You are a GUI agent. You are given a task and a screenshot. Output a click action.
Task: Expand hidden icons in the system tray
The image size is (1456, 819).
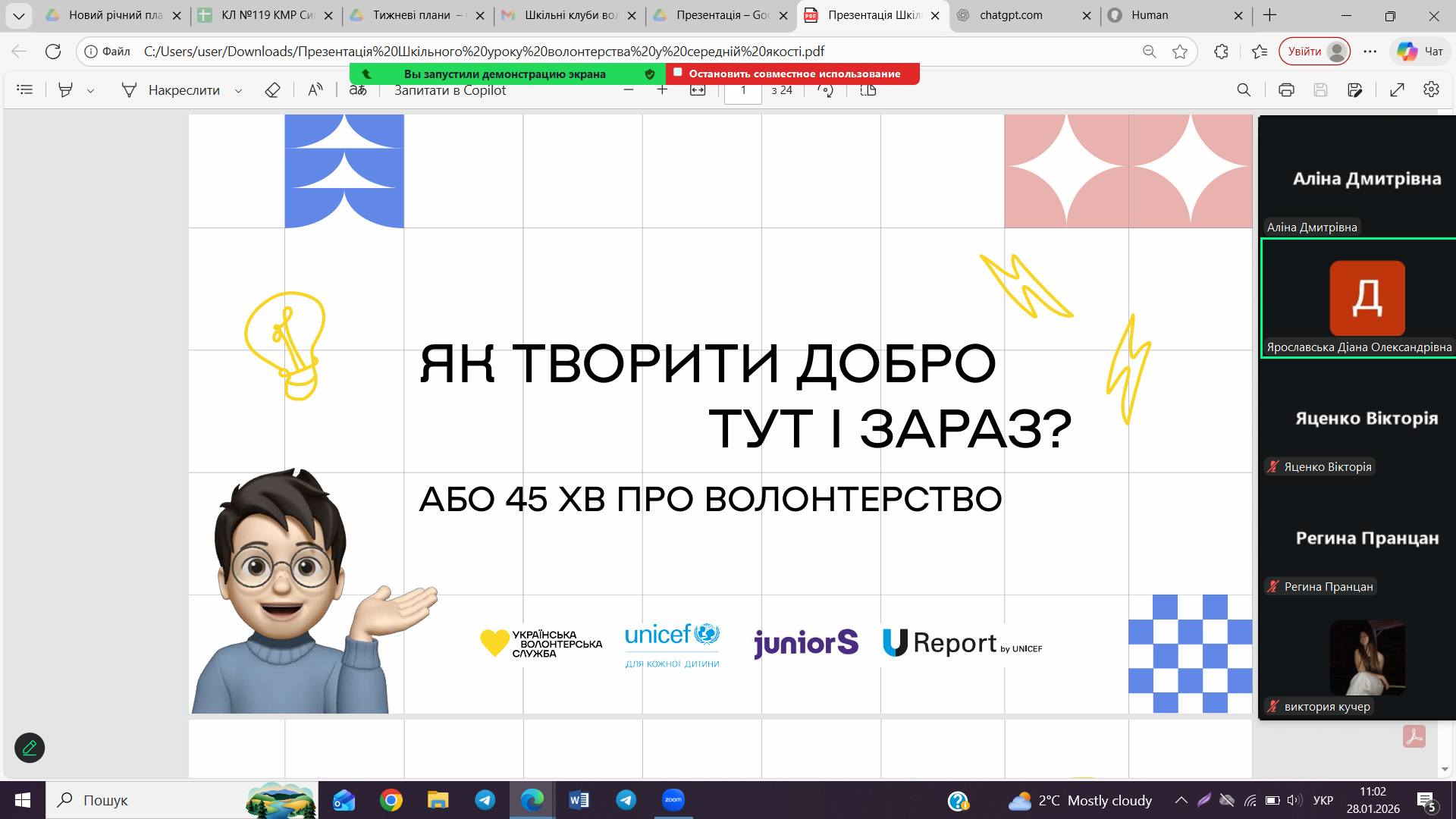1181,800
